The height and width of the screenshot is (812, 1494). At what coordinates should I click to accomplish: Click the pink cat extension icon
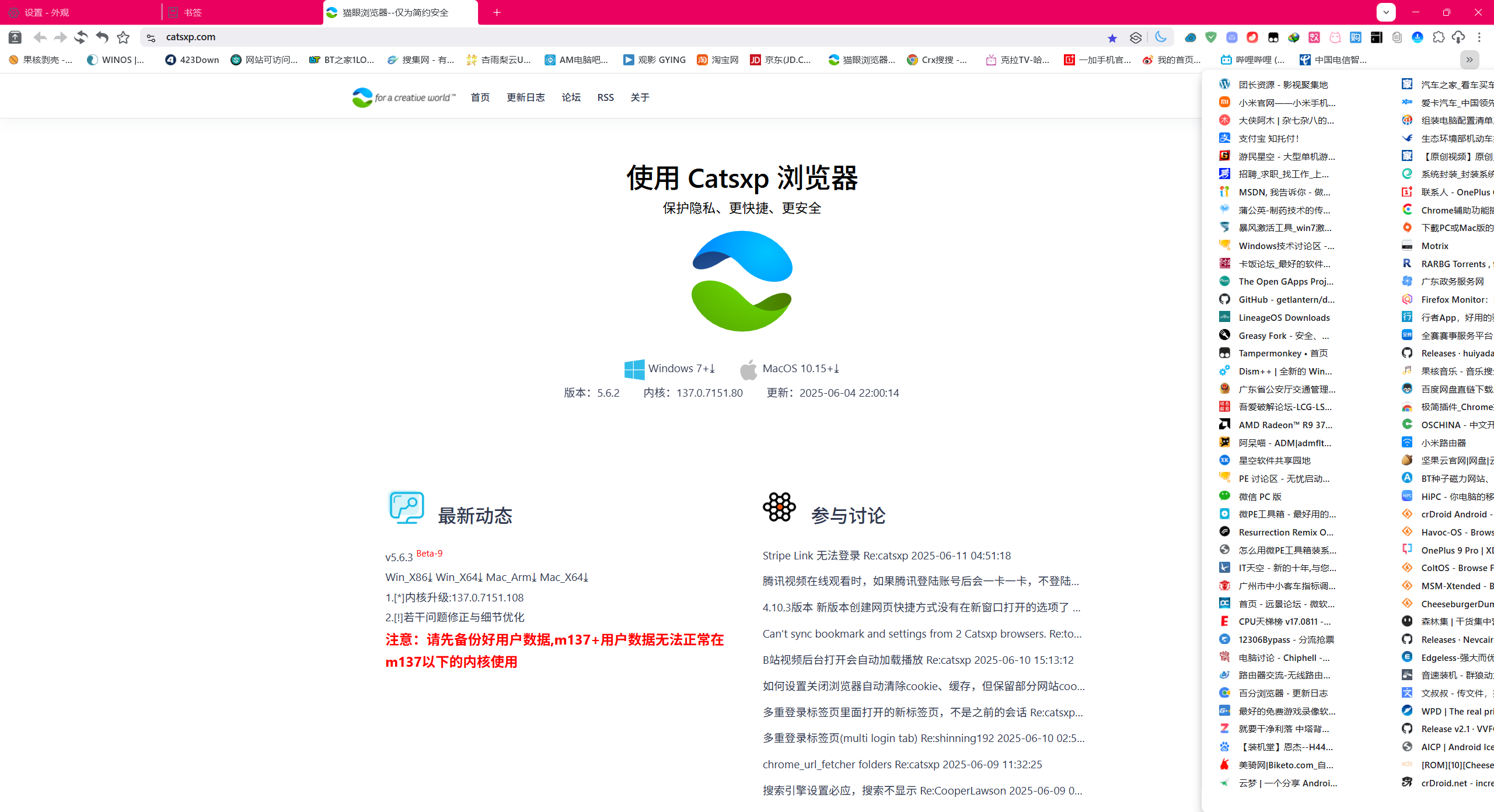click(1335, 37)
